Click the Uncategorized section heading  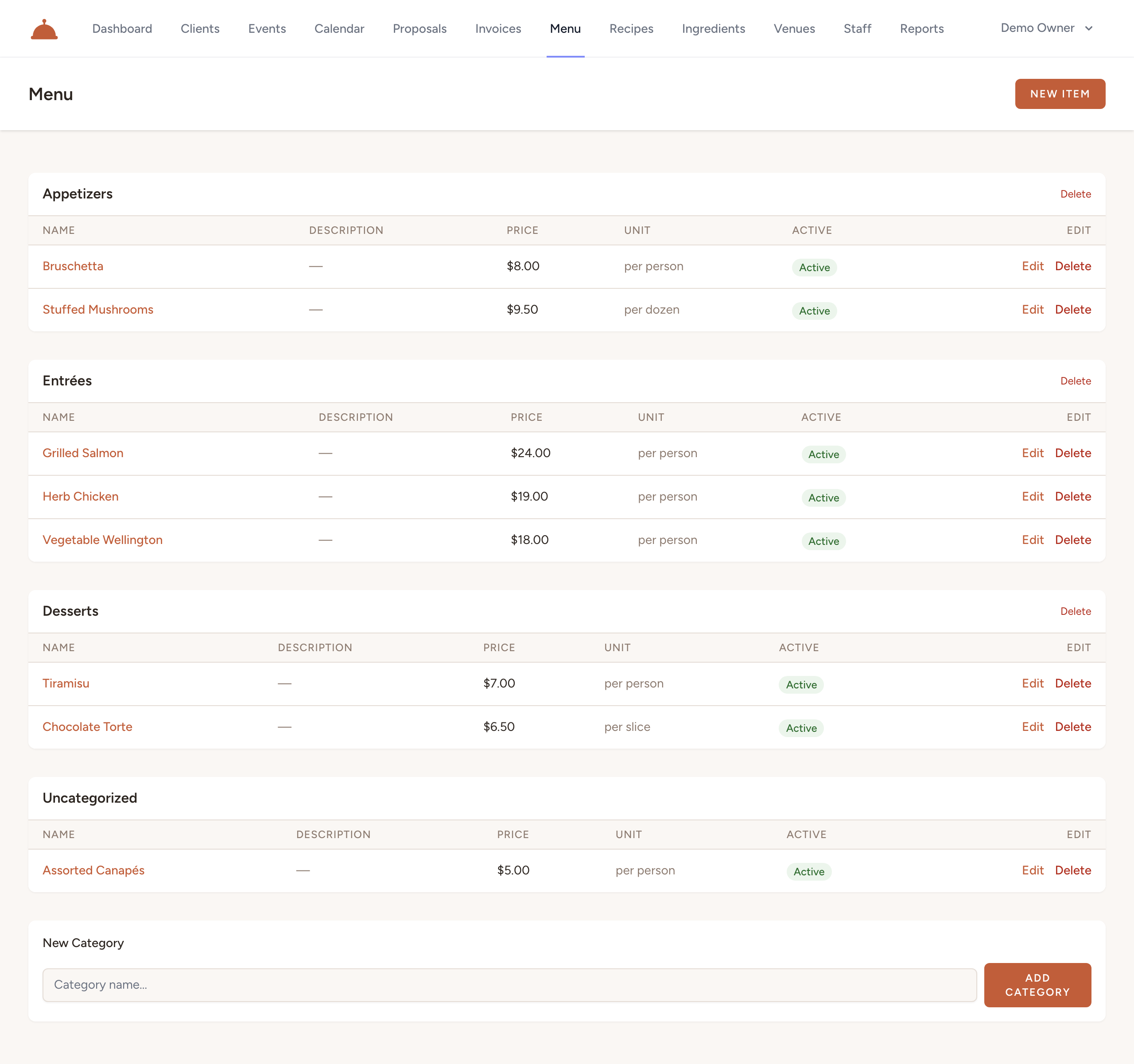(90, 798)
